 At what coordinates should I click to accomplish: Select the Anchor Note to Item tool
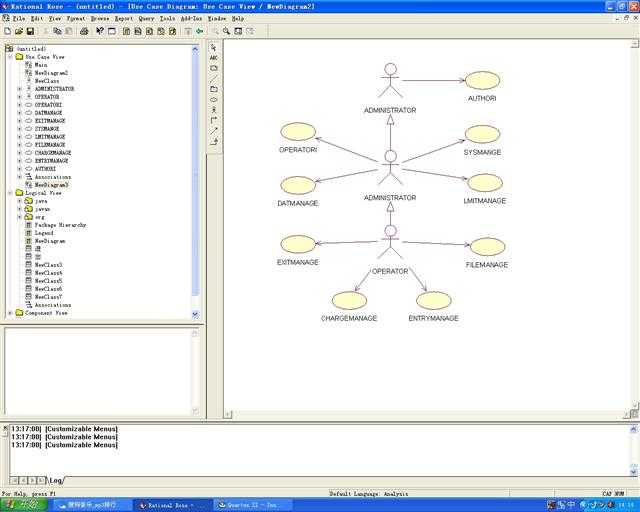pos(213,78)
